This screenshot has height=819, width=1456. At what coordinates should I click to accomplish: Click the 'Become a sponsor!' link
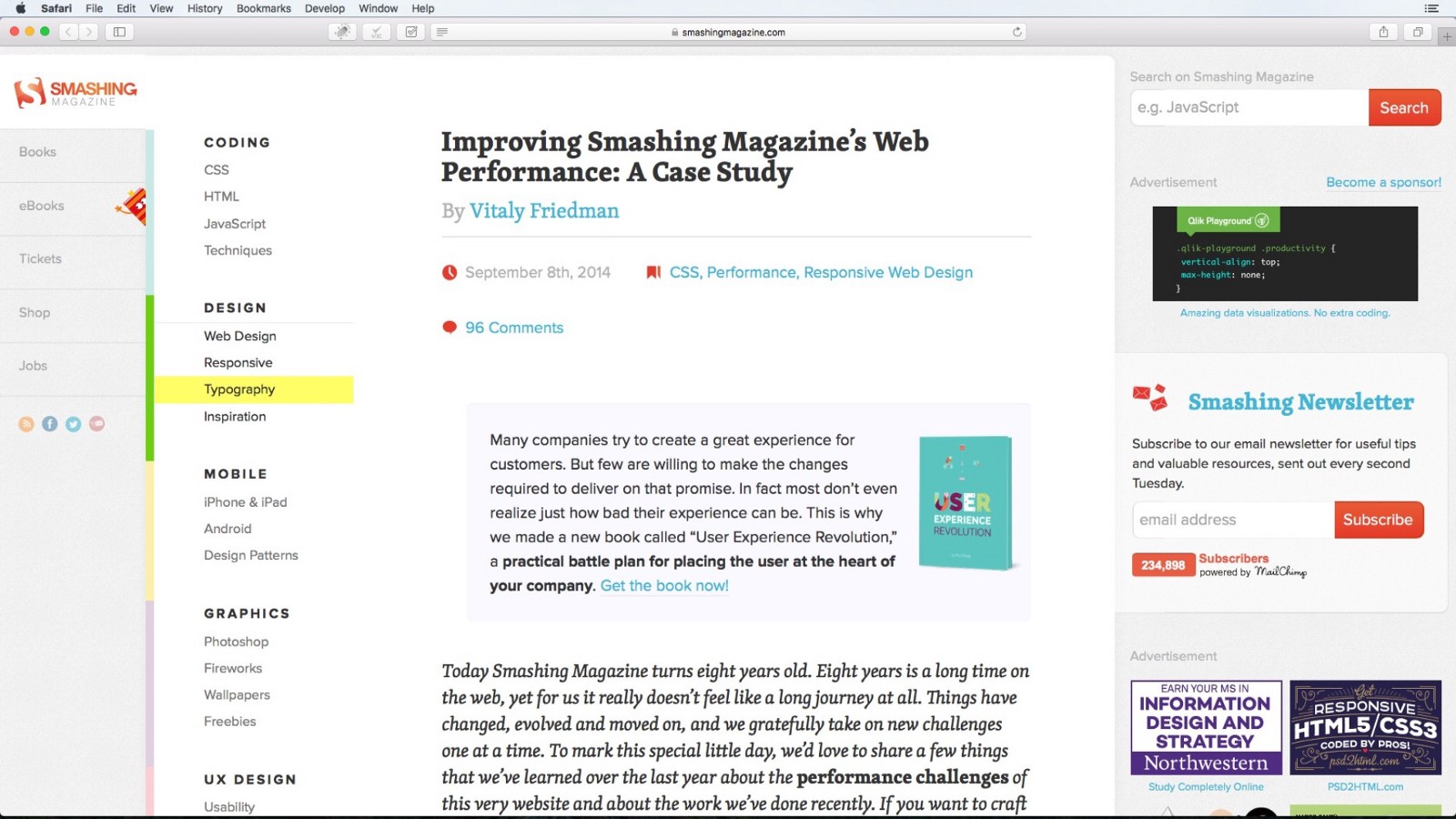pyautogui.click(x=1383, y=182)
